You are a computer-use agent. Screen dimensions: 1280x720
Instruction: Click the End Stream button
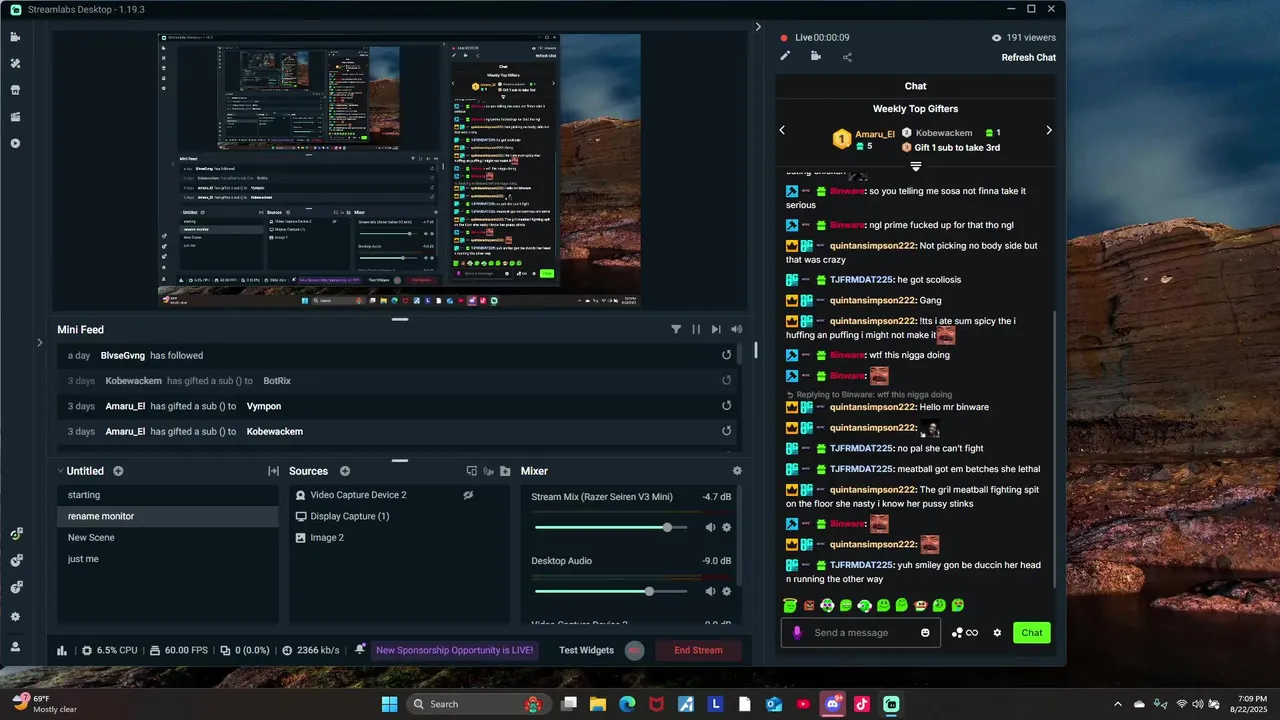pos(698,650)
